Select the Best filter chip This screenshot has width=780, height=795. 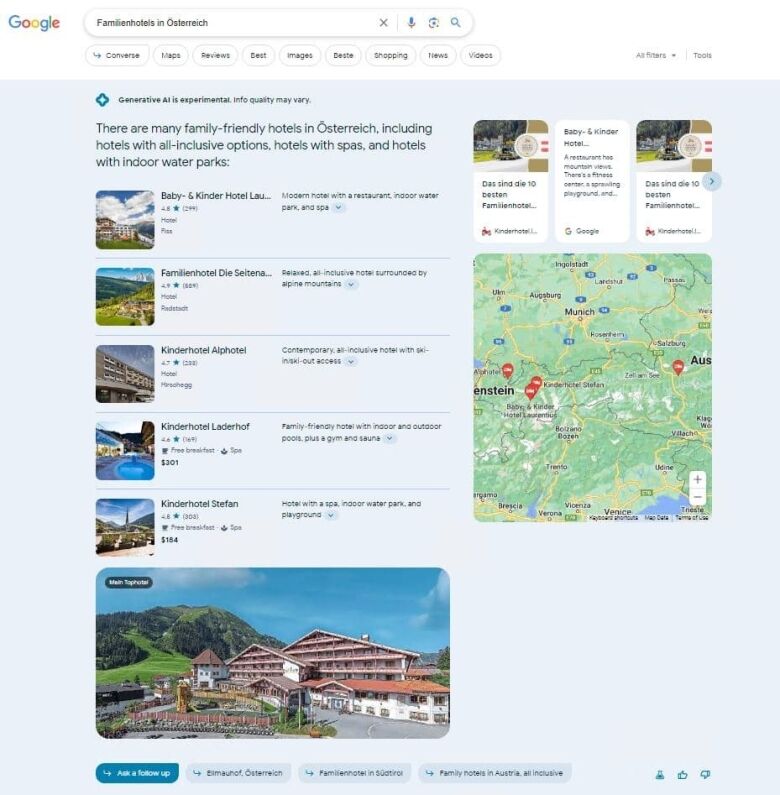pyautogui.click(x=258, y=55)
